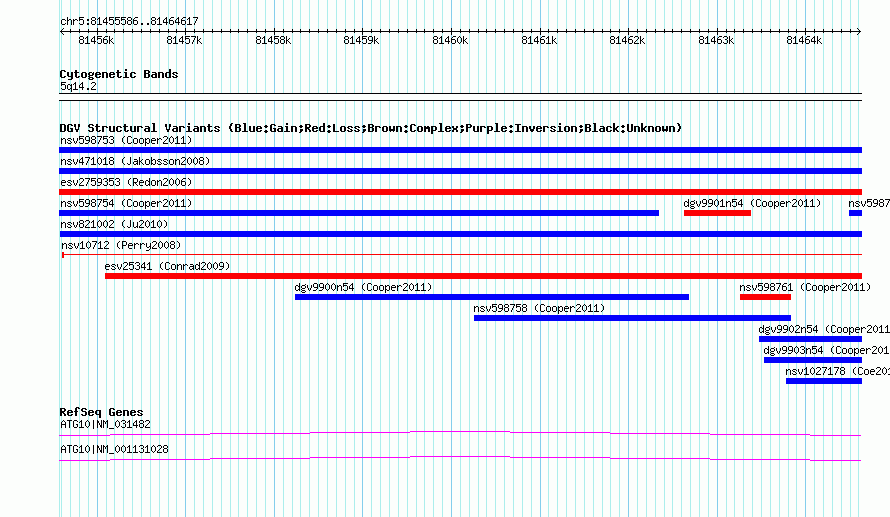Click the blue bar under nsv598754
This screenshot has width=890, height=517.
coord(359,213)
